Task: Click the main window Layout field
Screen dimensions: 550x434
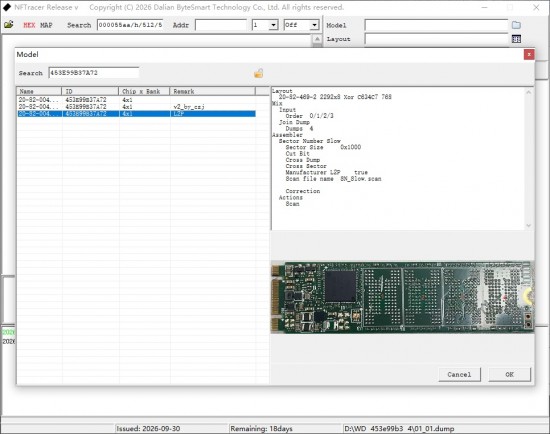Action: pos(436,39)
